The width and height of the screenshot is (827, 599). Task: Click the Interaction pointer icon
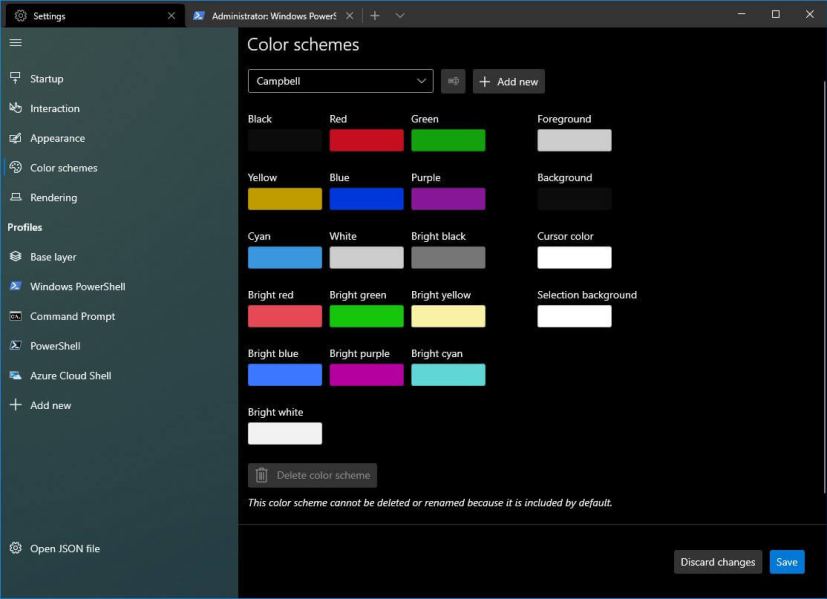click(15, 108)
